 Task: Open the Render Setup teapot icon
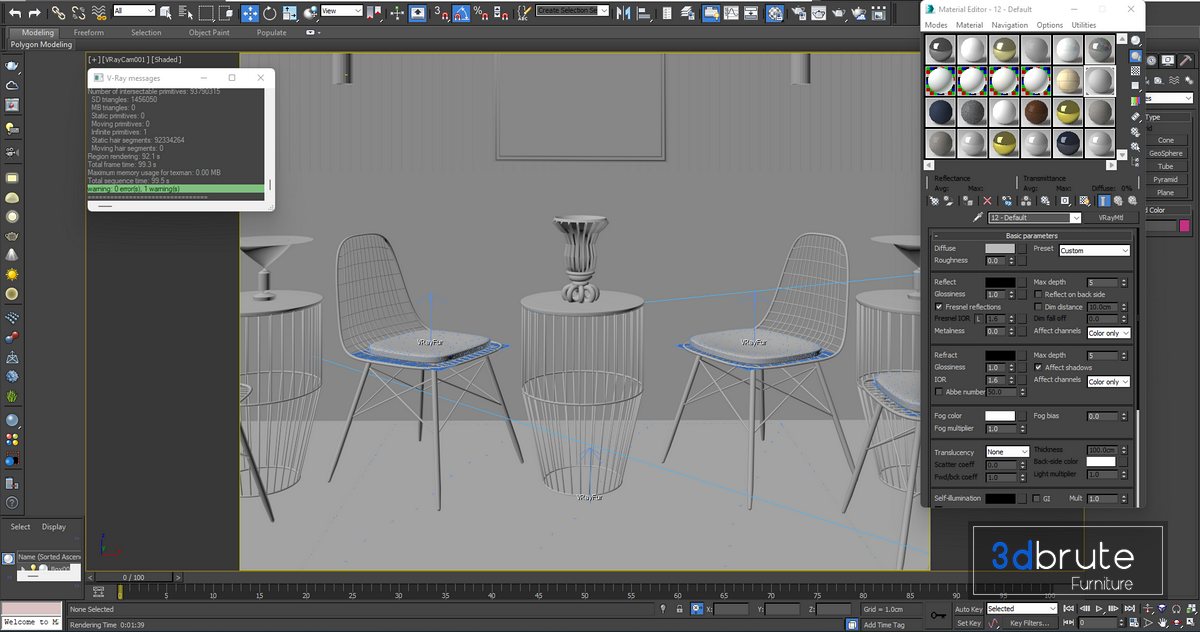[x=797, y=13]
